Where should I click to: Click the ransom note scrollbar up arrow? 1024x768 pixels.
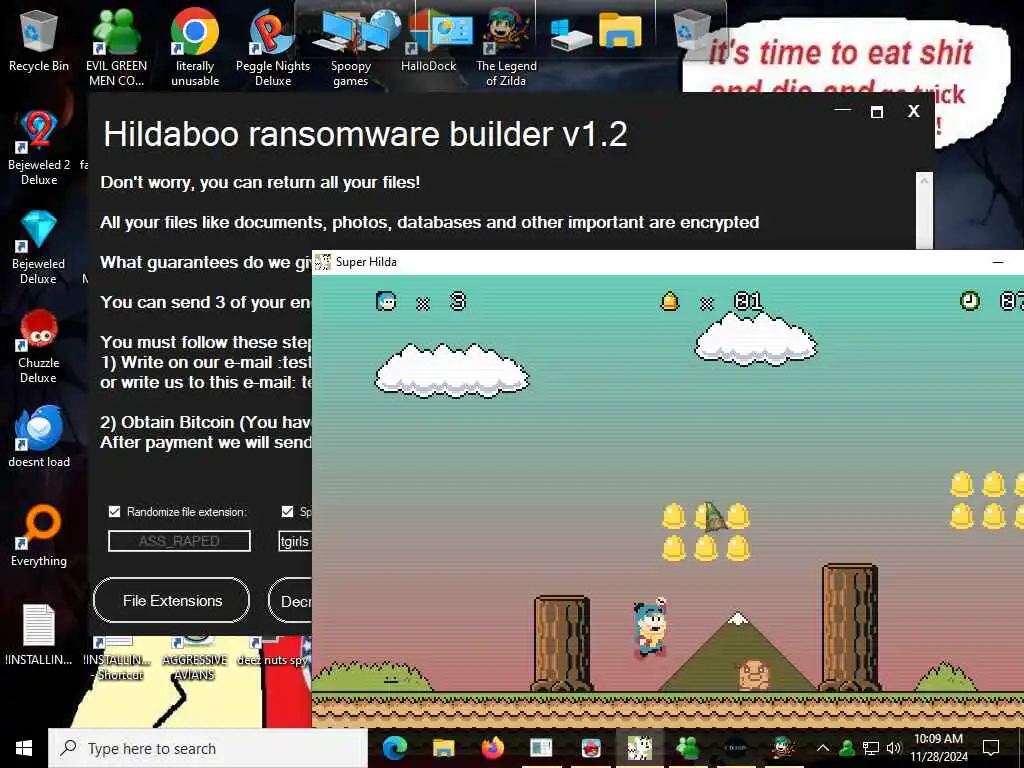pos(924,181)
